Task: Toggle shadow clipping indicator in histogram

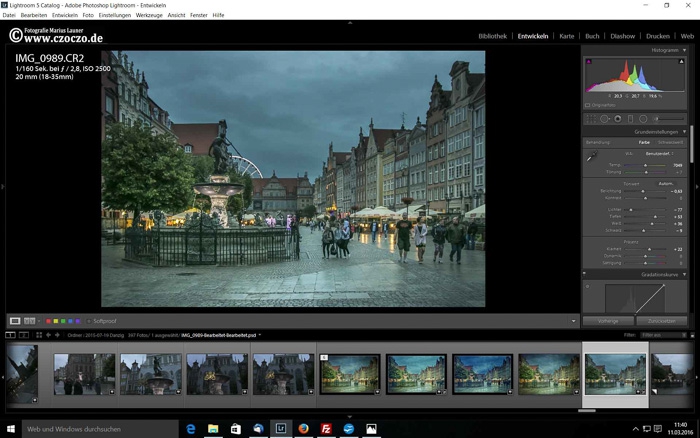Action: [589, 62]
